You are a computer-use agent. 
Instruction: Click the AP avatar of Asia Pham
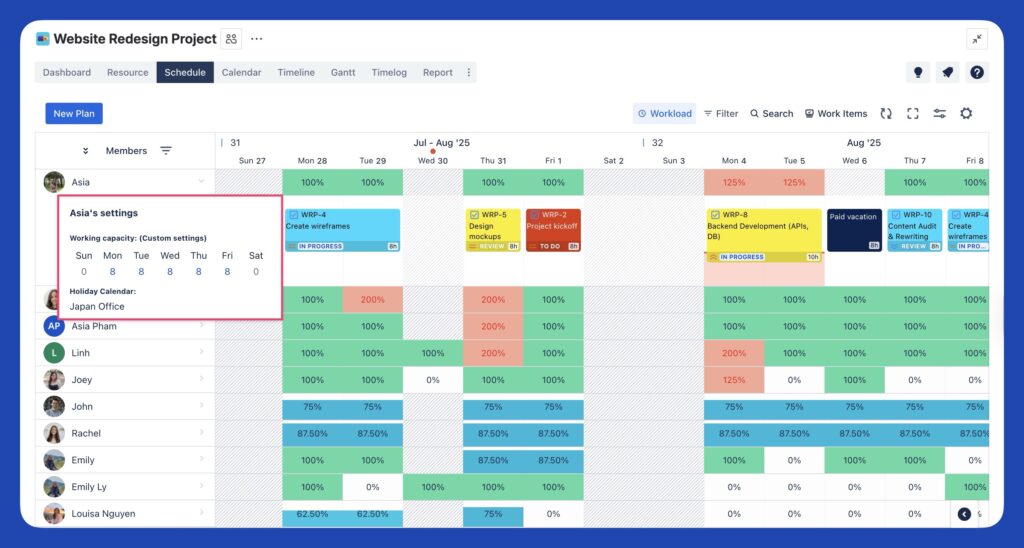tap(54, 326)
